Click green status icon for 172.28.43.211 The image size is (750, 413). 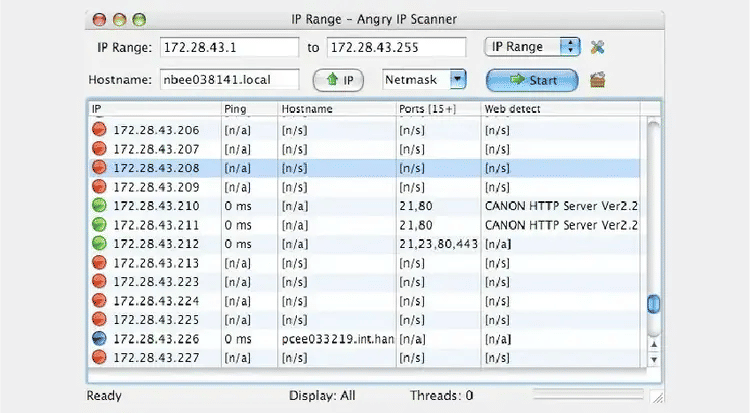pos(99,225)
